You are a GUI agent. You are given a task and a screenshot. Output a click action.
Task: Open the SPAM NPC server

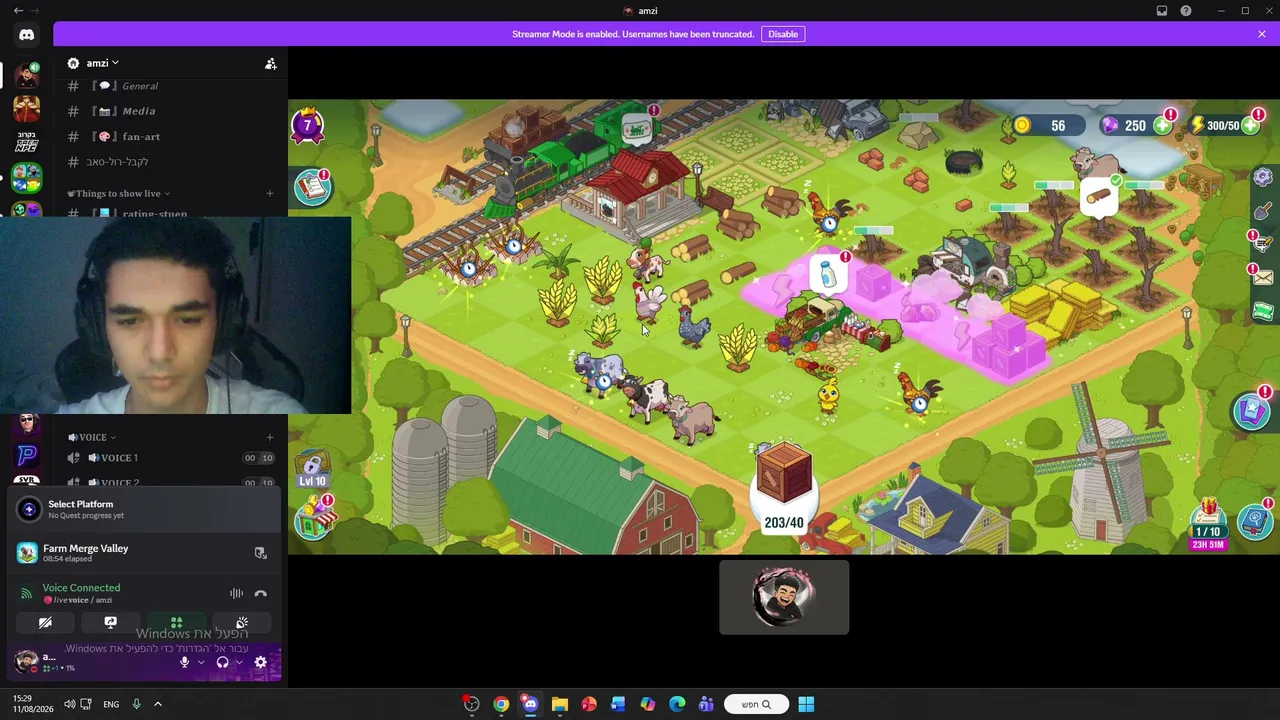27,140
